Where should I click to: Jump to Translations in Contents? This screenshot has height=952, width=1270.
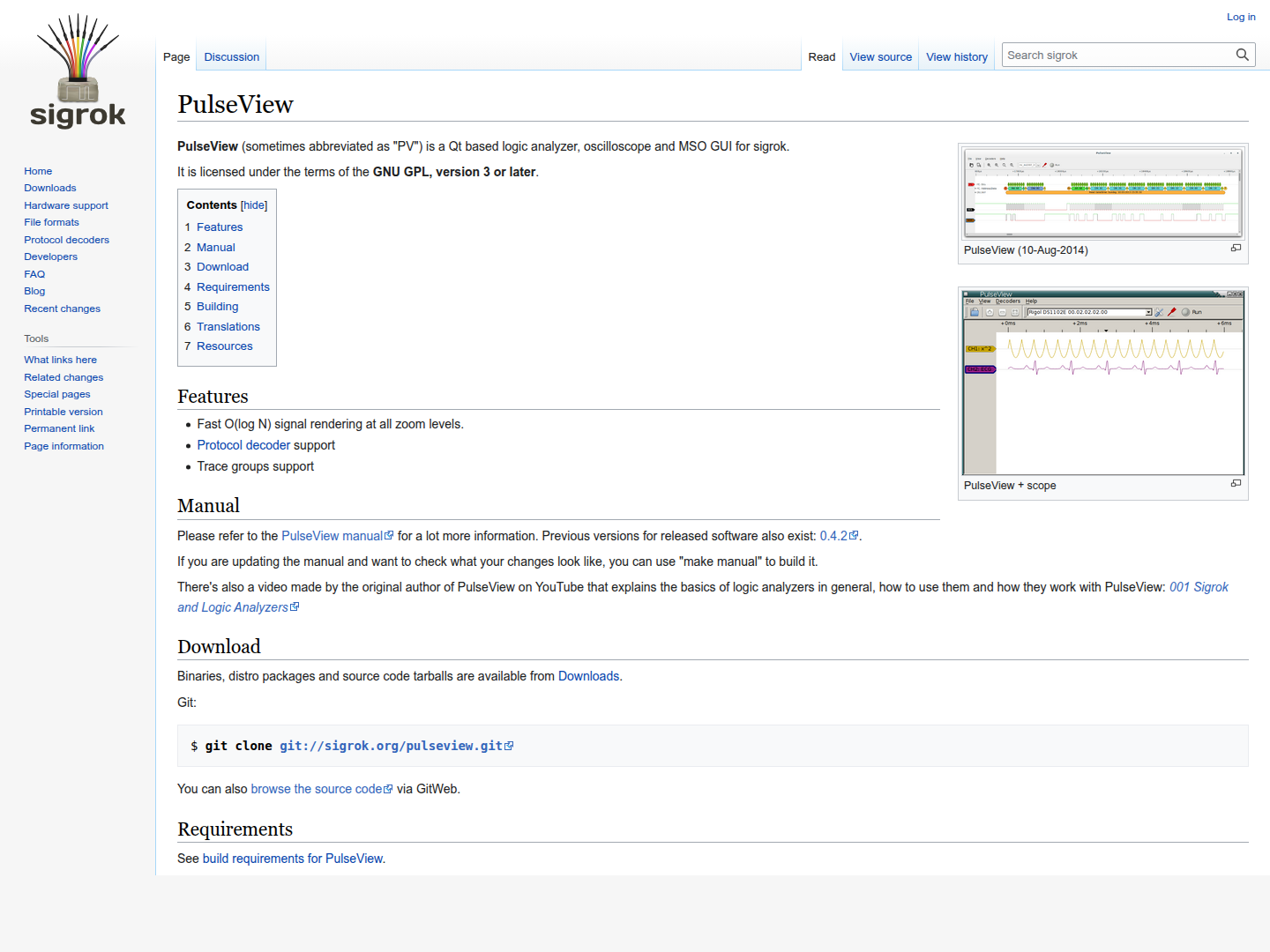(228, 327)
